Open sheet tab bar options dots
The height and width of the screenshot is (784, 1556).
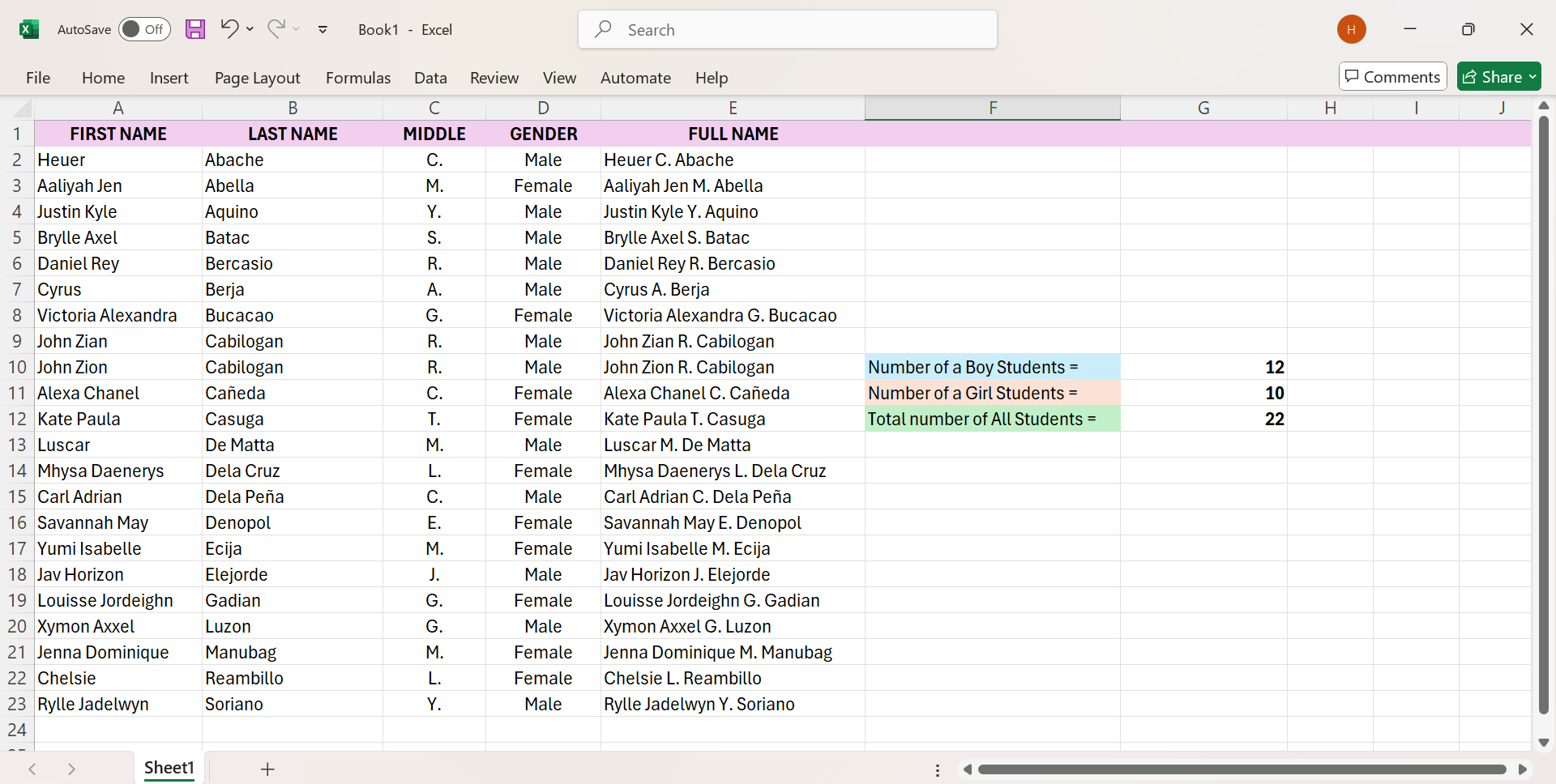coord(938,770)
